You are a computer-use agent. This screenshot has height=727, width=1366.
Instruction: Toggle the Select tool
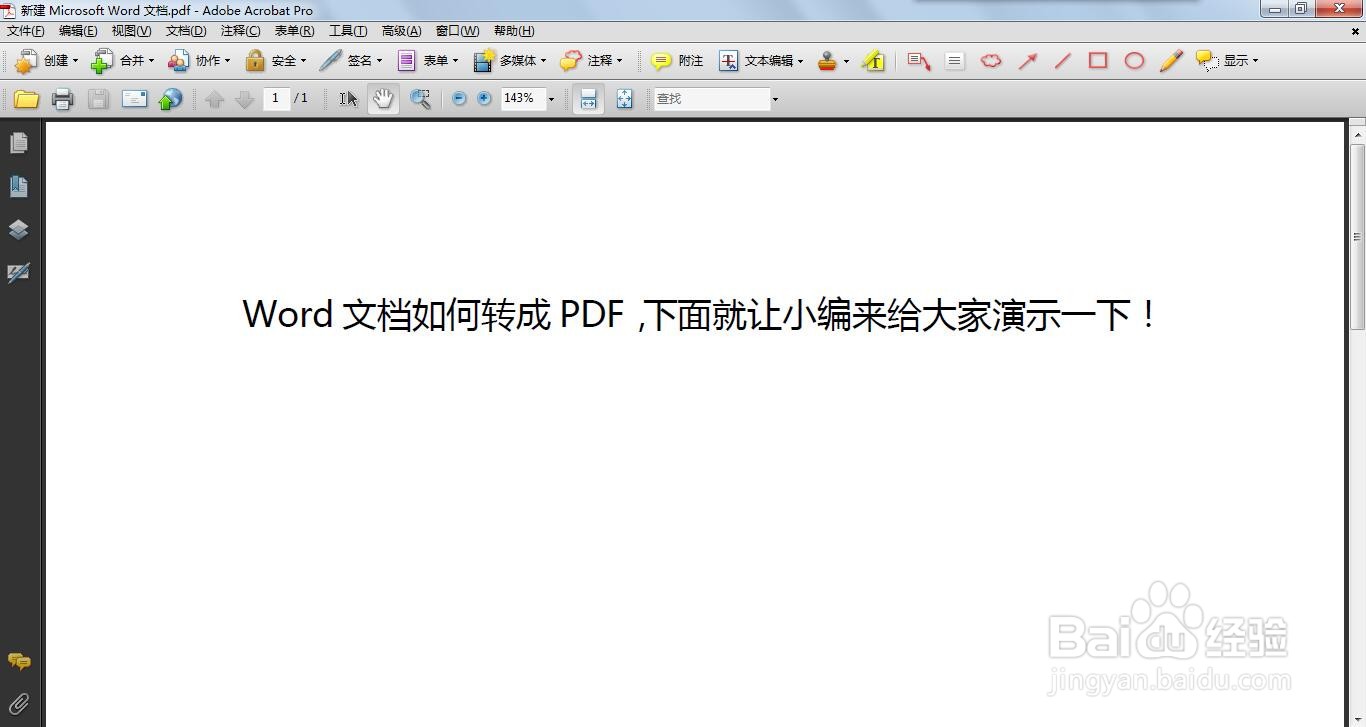(x=348, y=98)
